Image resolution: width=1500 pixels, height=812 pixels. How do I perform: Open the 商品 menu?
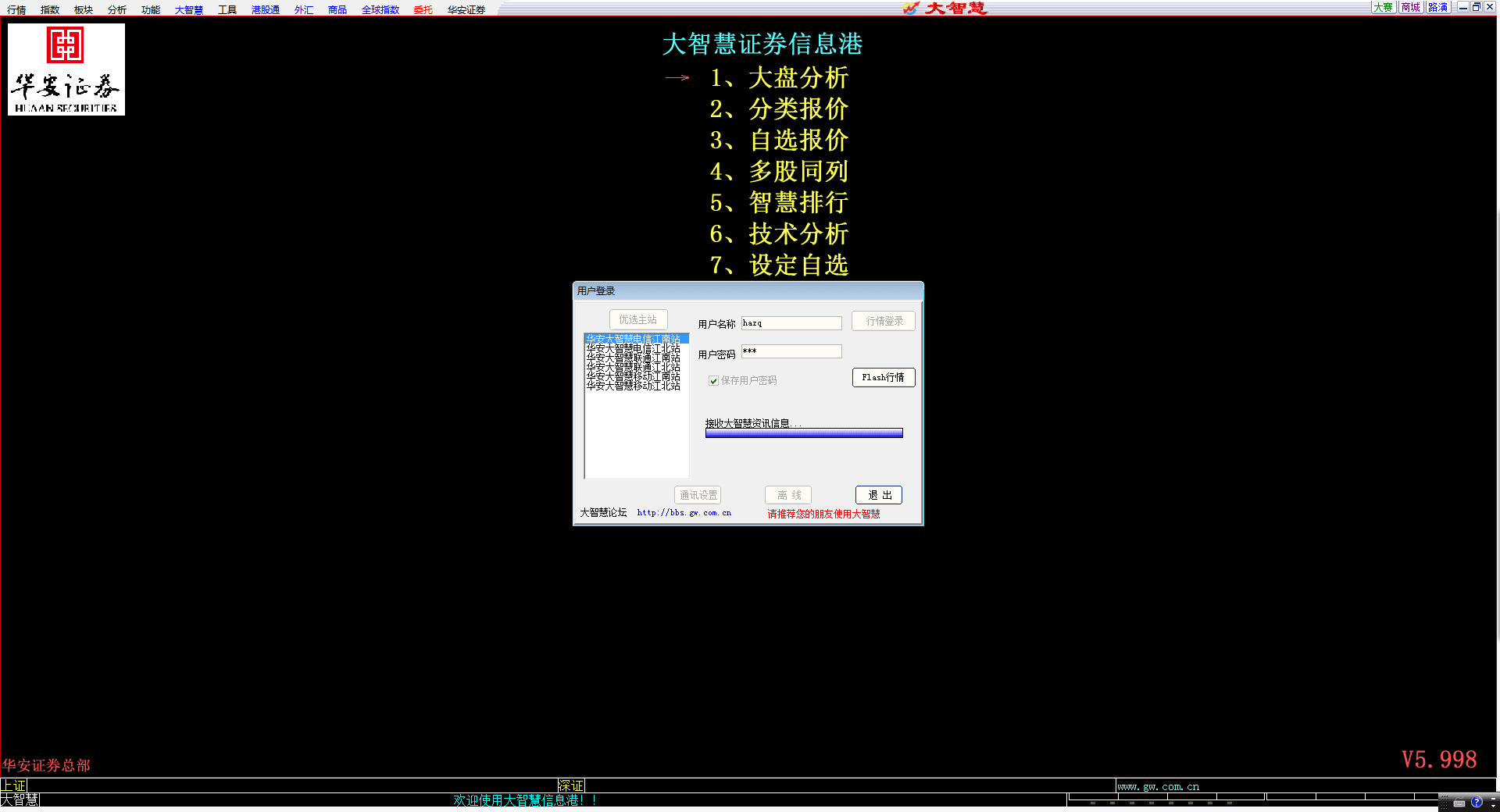[337, 9]
